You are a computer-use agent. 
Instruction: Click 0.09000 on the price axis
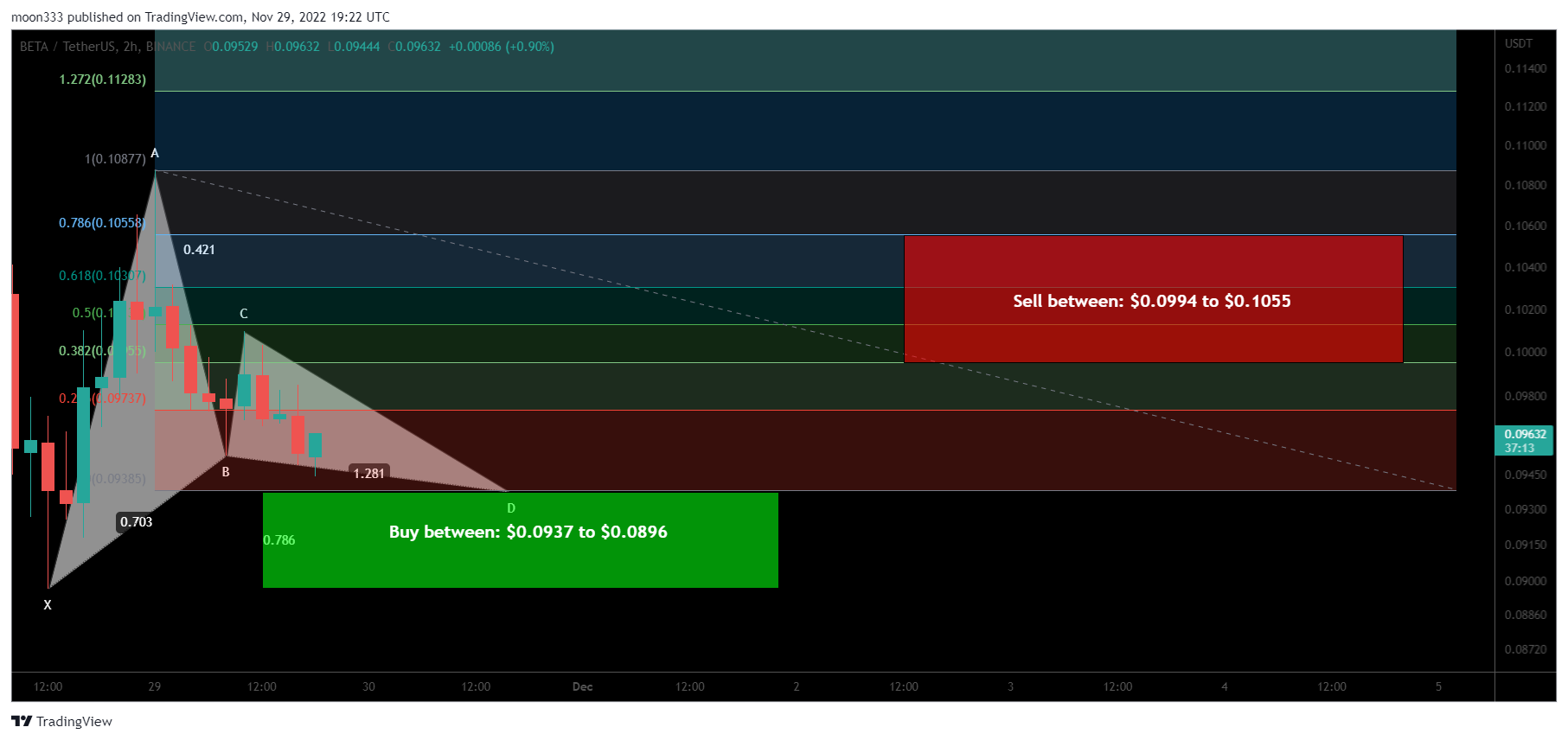point(1526,581)
